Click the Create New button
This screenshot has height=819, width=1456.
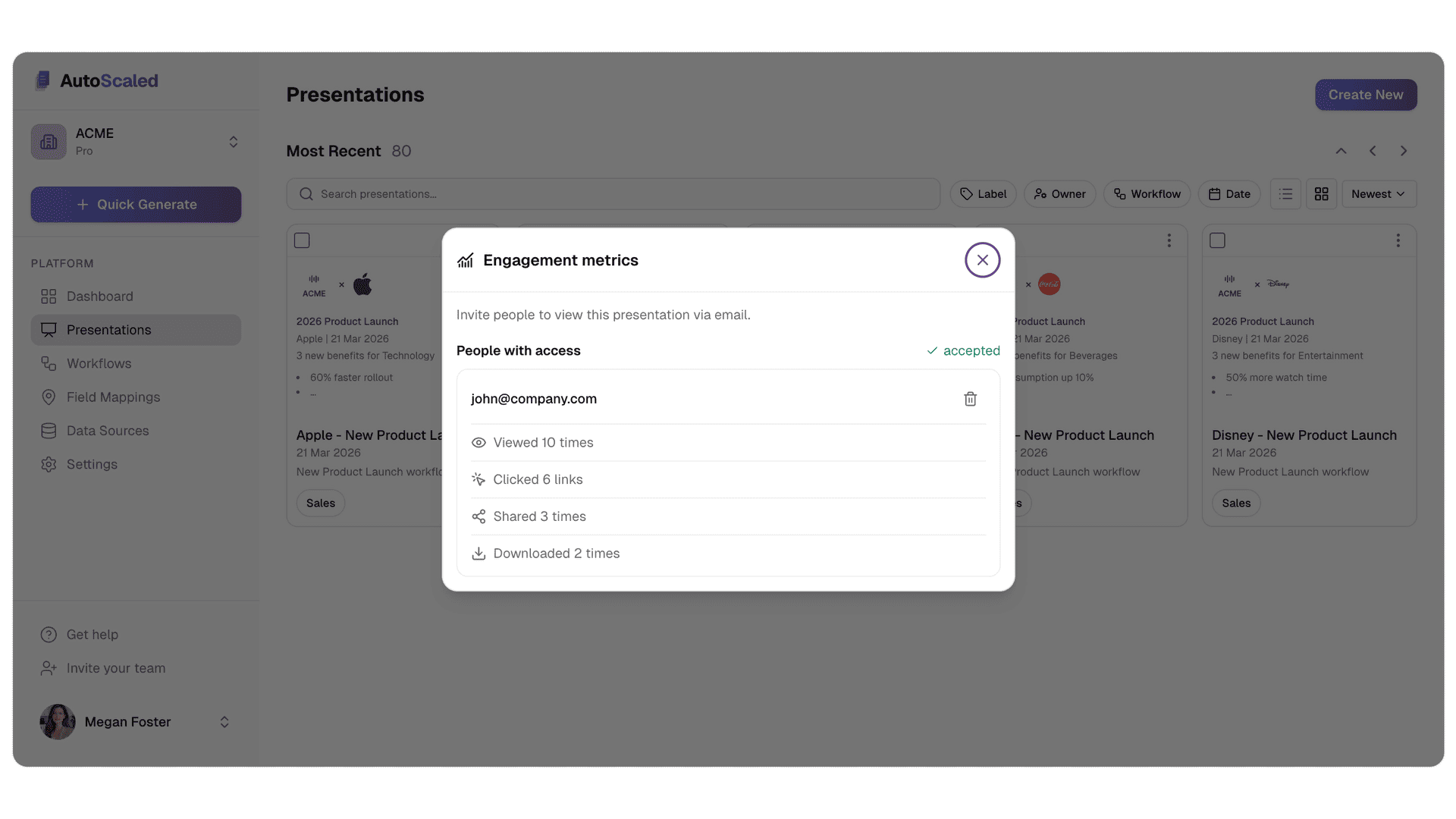tap(1365, 95)
